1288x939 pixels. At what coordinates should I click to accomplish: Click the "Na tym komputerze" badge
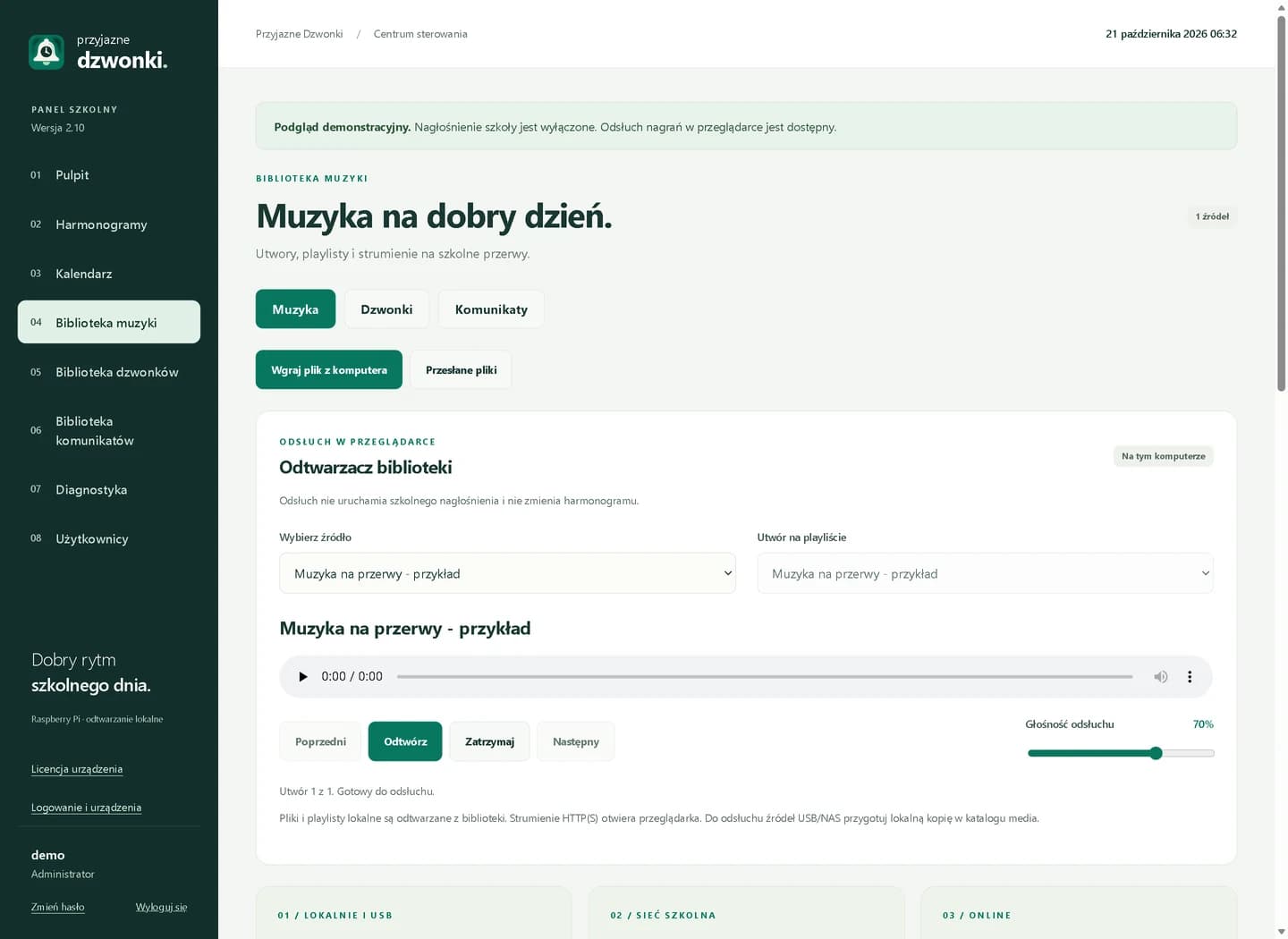click(x=1164, y=456)
